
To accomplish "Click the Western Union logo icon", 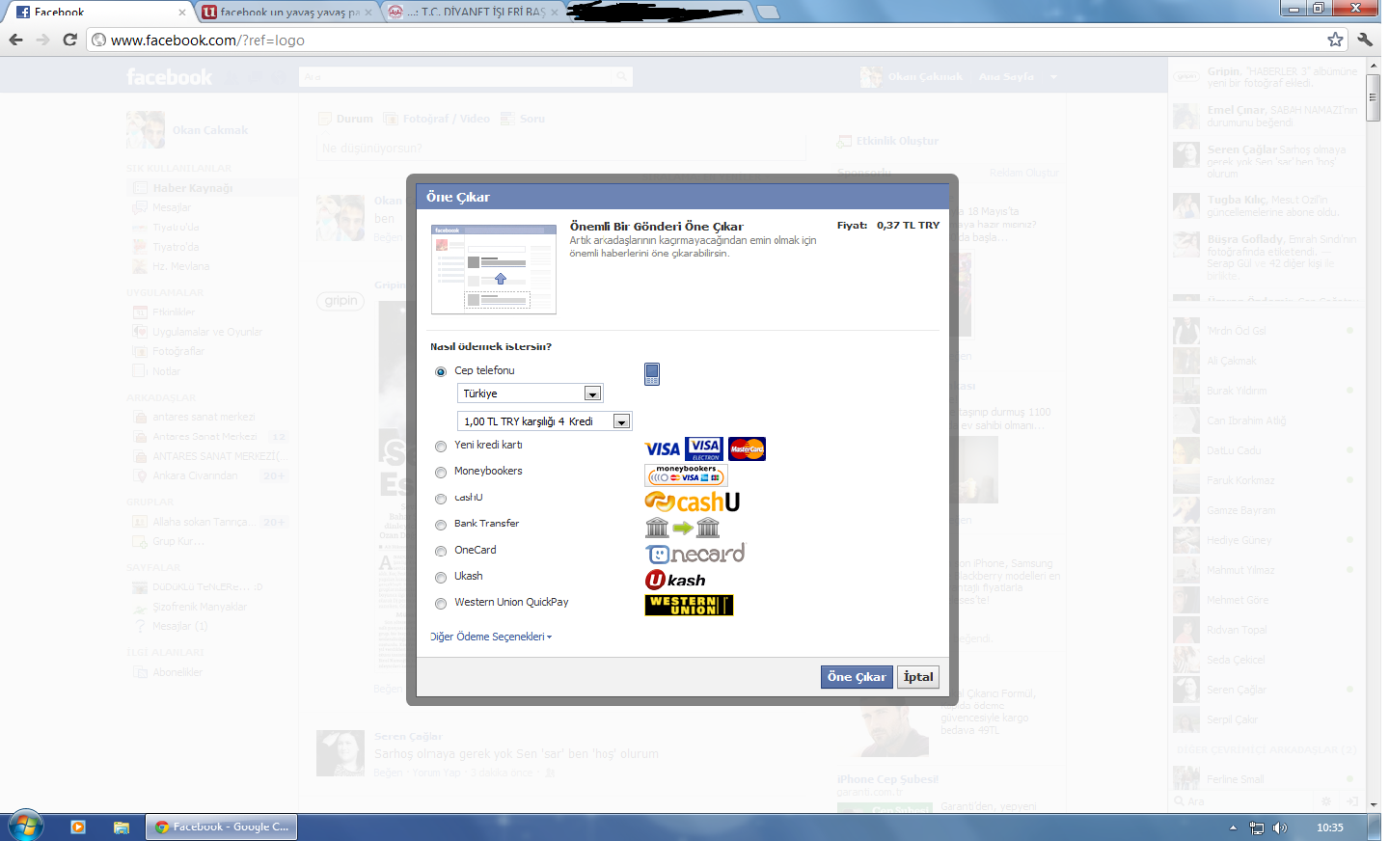I will [689, 605].
